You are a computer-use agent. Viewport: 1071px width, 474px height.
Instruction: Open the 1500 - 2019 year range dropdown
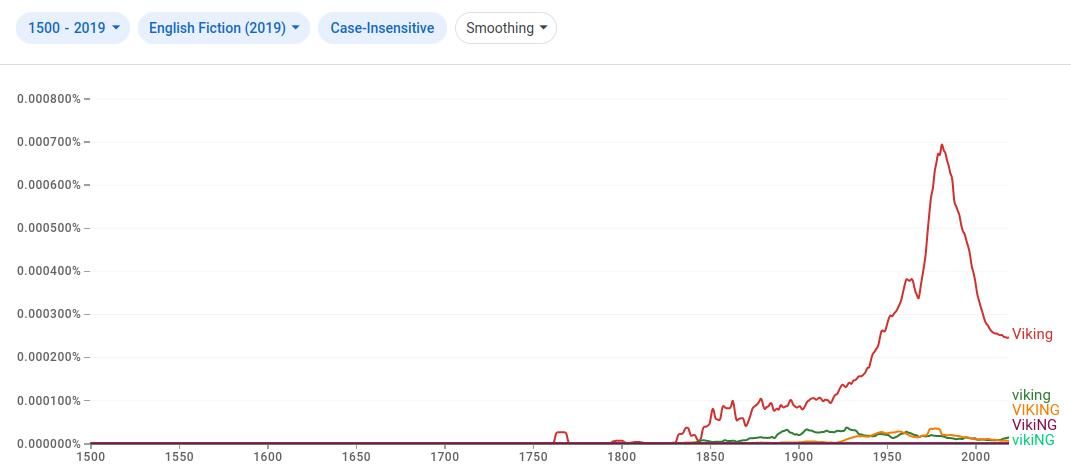(74, 28)
